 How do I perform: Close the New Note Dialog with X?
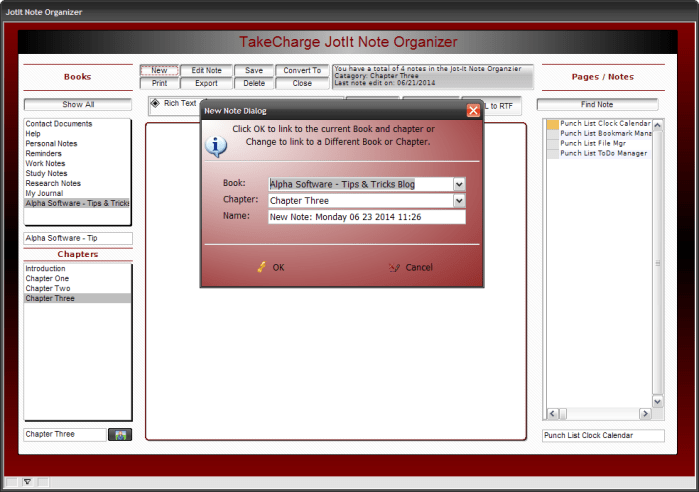pos(473,111)
